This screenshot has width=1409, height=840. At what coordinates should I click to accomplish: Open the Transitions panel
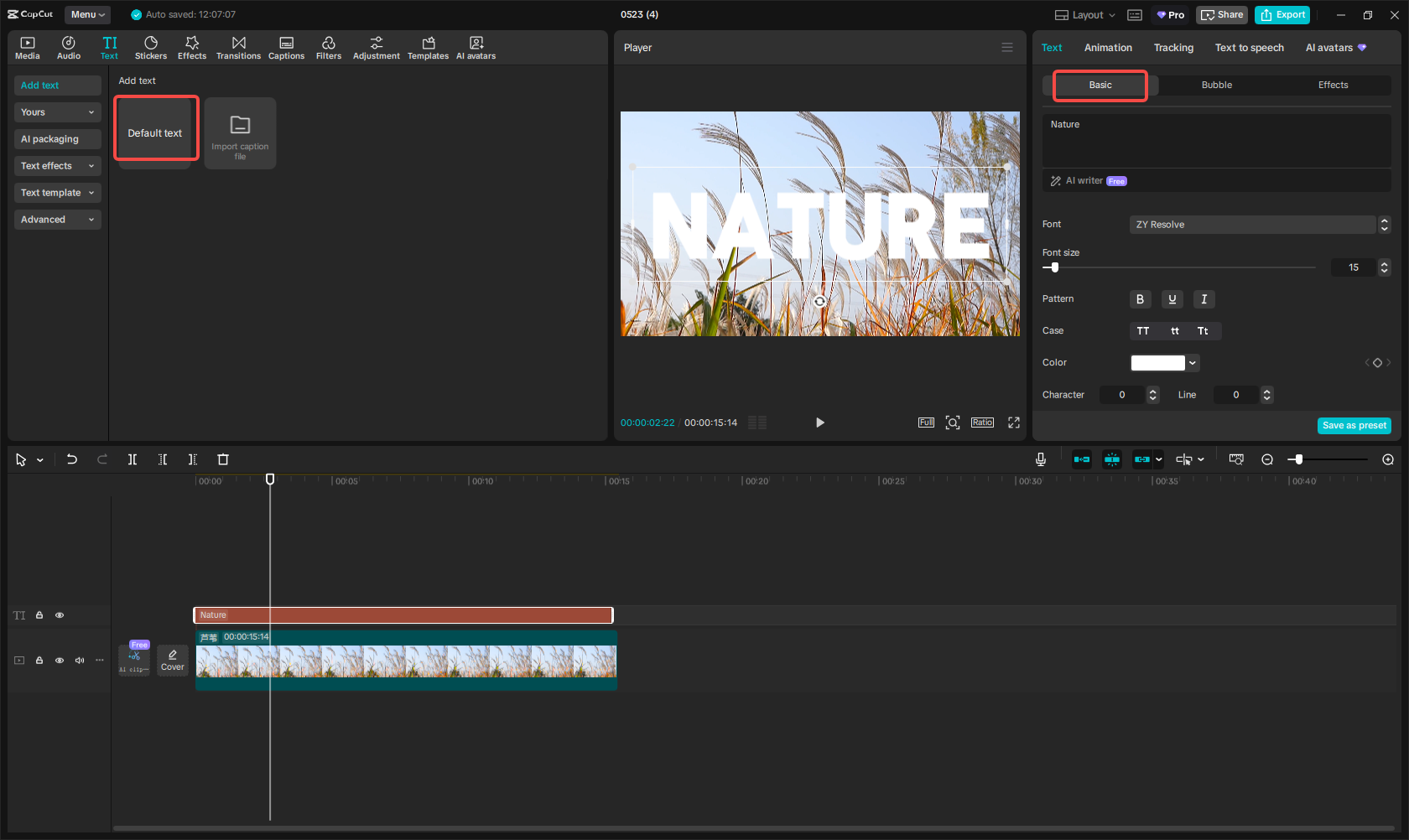coord(238,46)
